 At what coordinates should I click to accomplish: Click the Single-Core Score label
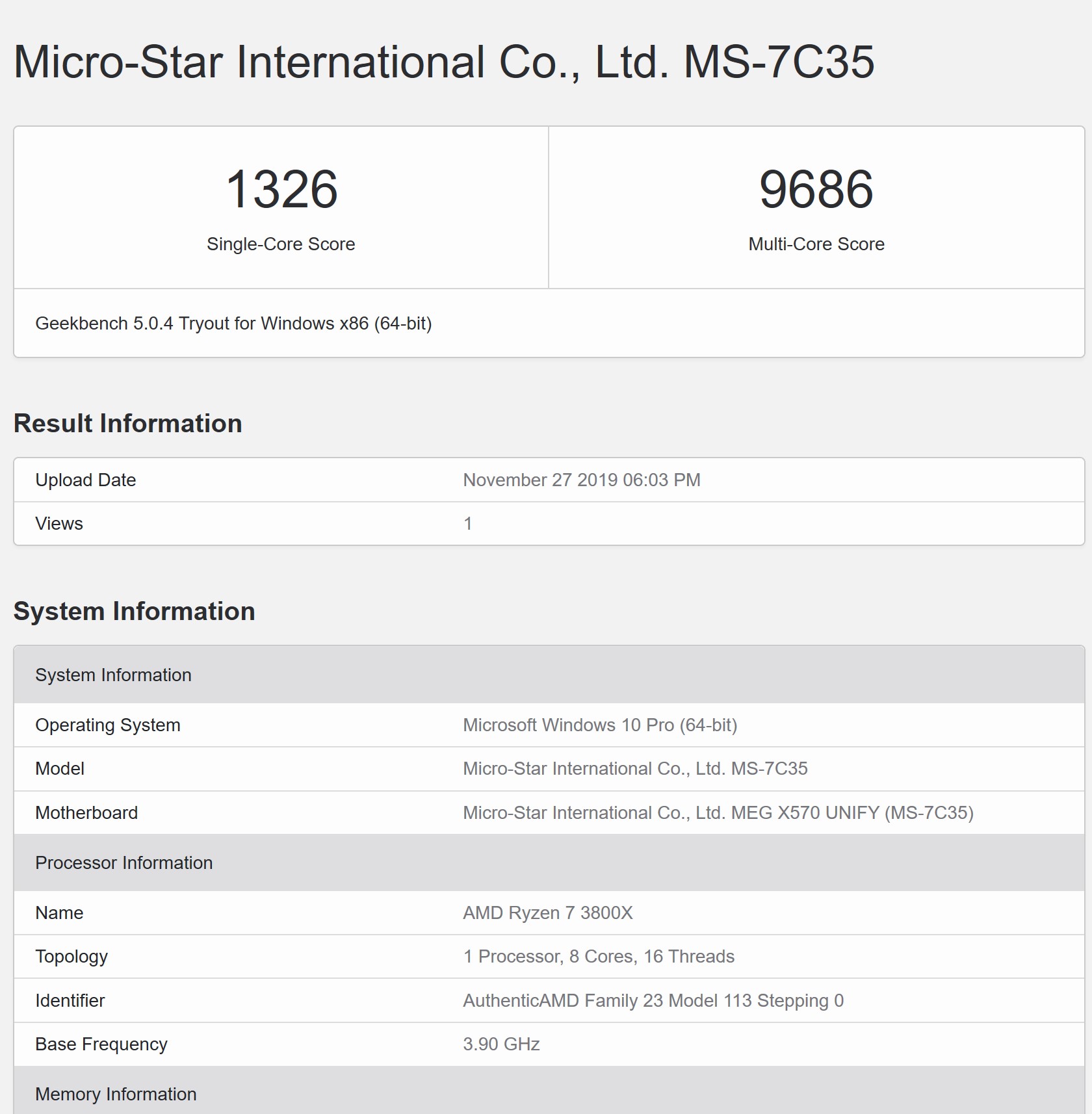tap(281, 244)
